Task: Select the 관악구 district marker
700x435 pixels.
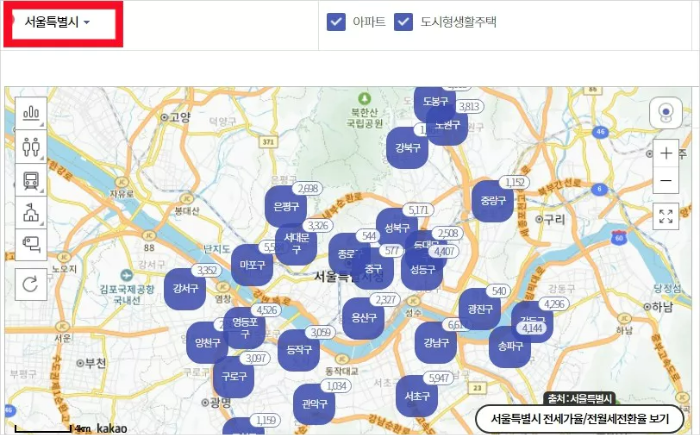Action: [x=314, y=404]
